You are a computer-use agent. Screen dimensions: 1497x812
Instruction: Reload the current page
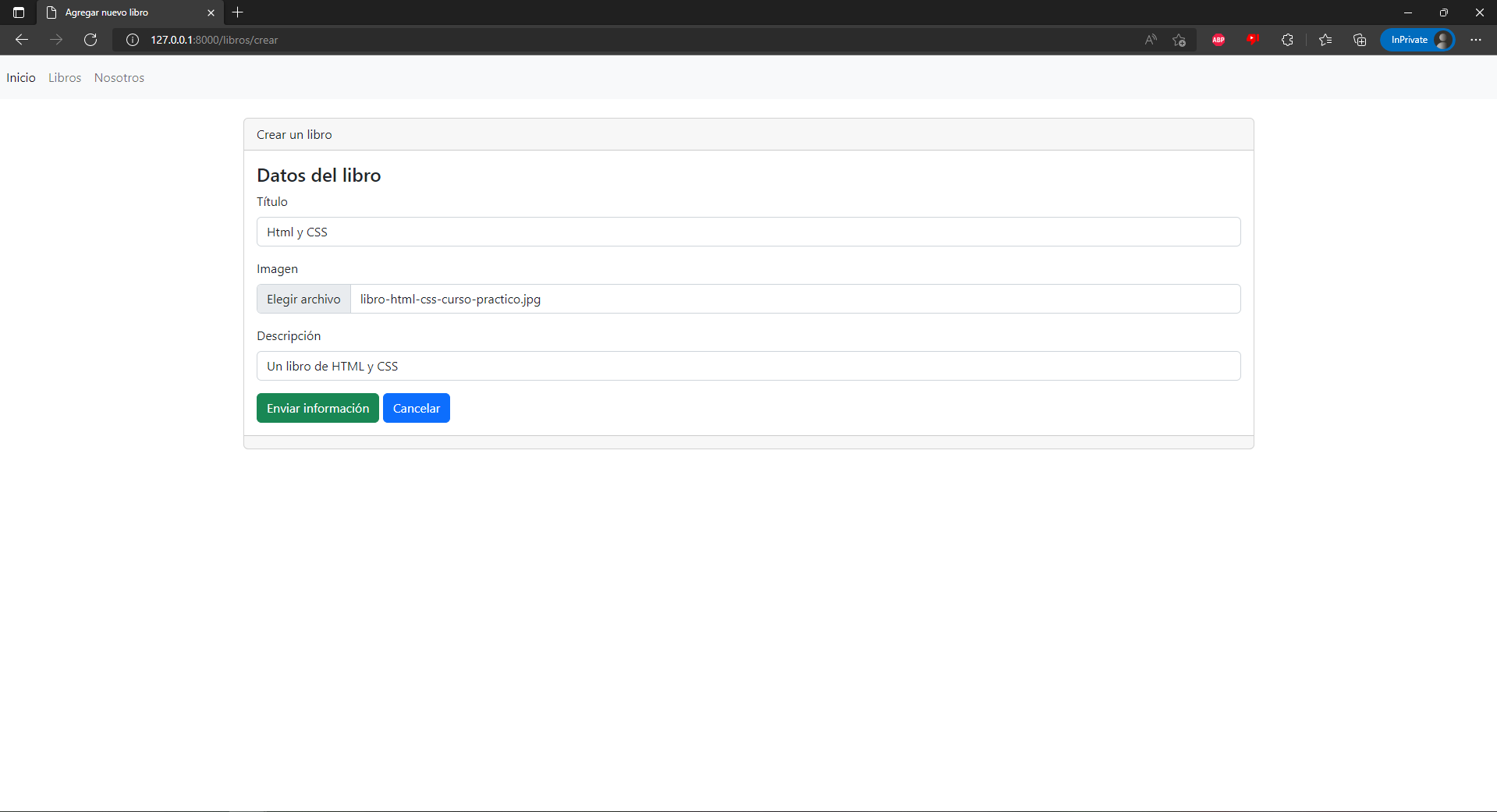click(90, 40)
